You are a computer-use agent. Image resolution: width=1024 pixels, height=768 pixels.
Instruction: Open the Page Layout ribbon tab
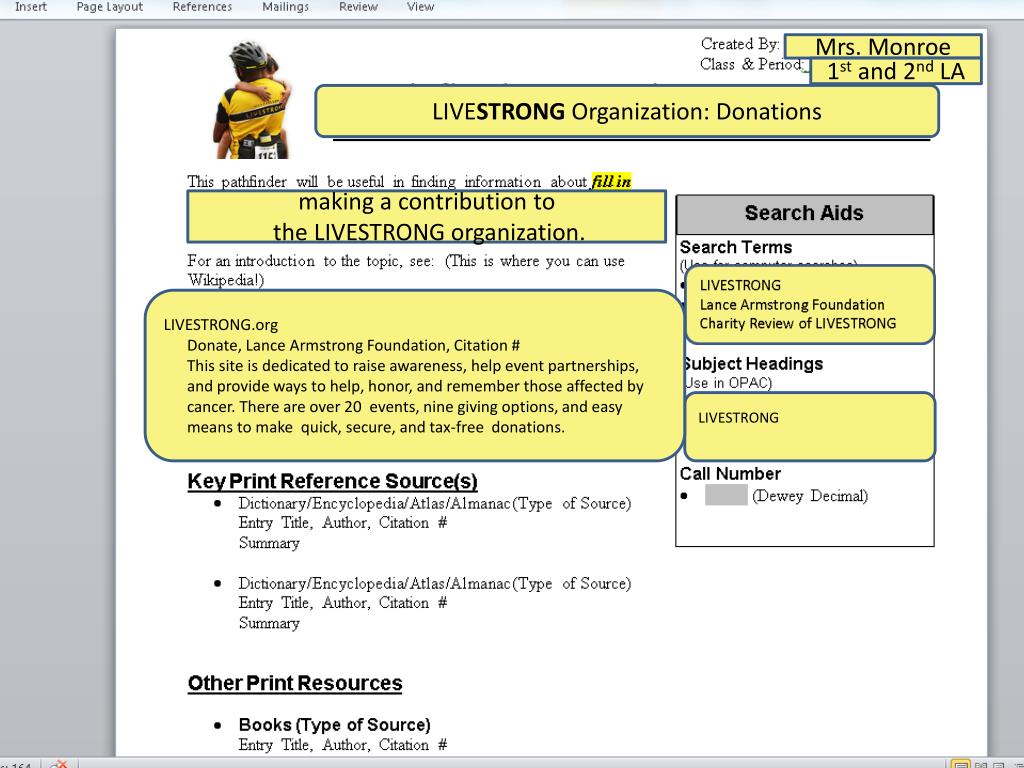tap(109, 7)
